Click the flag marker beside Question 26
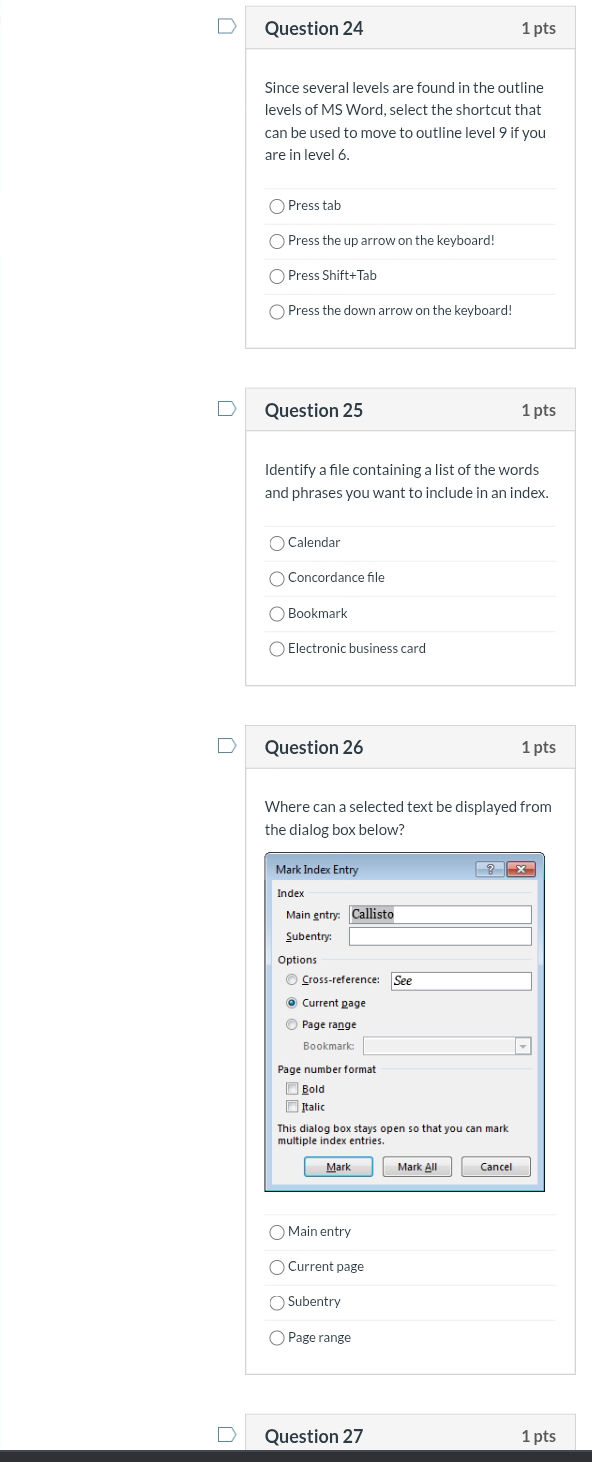 pos(227,746)
